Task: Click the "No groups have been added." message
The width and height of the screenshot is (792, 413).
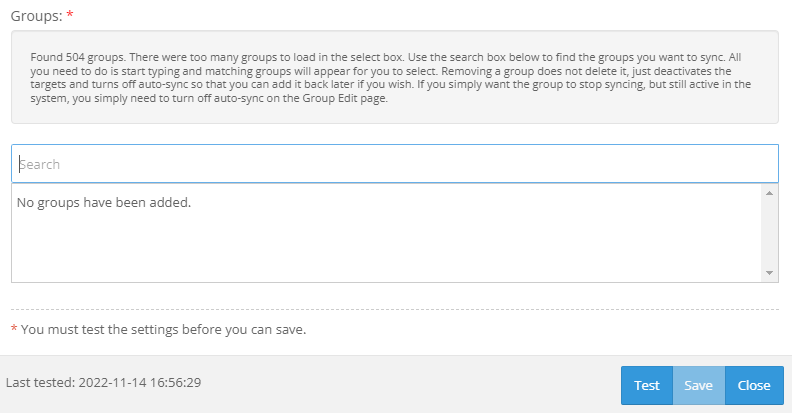Action: pyautogui.click(x=104, y=203)
